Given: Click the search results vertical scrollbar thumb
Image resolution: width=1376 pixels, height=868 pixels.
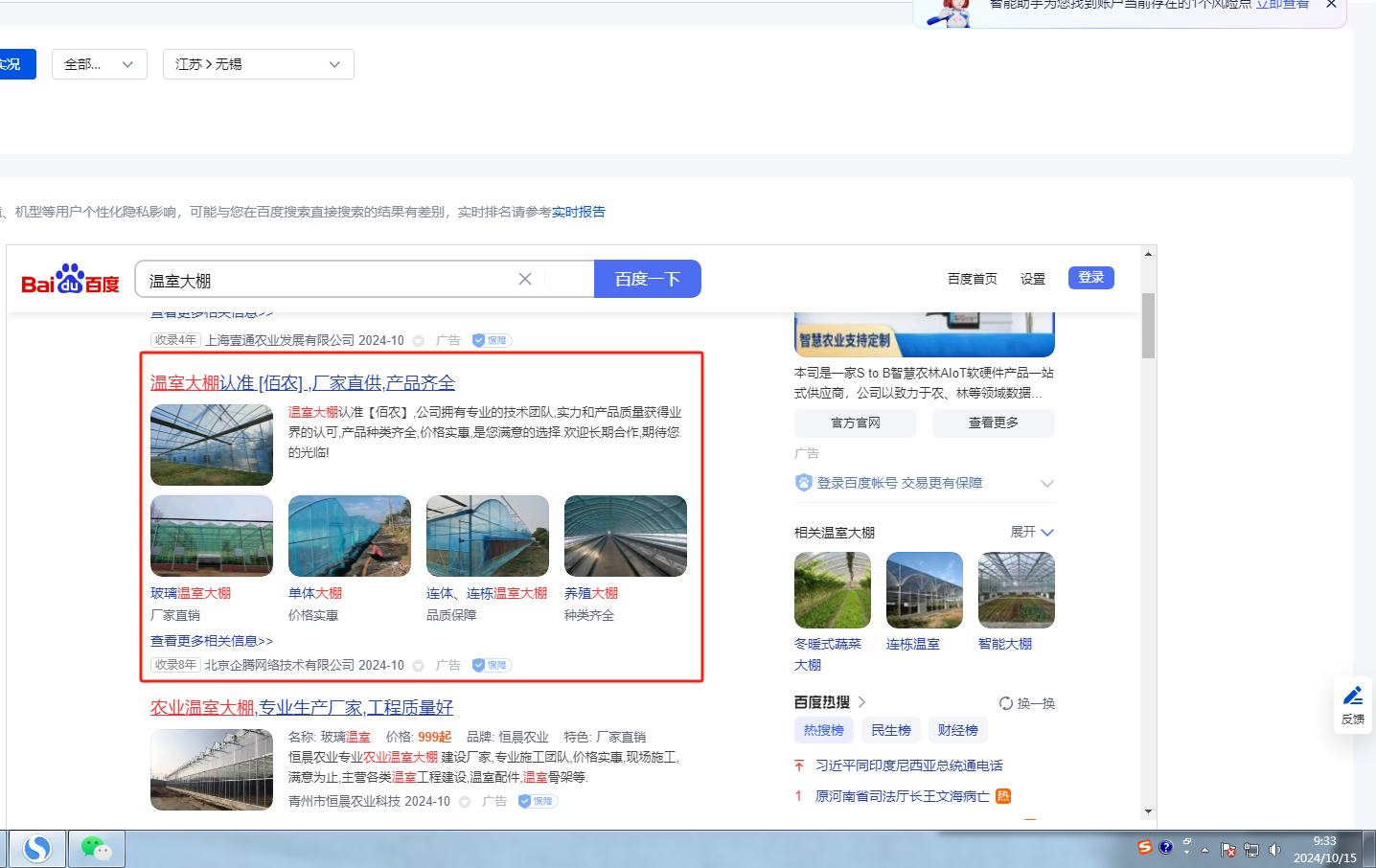Looking at the screenshot, I should (x=1148, y=326).
